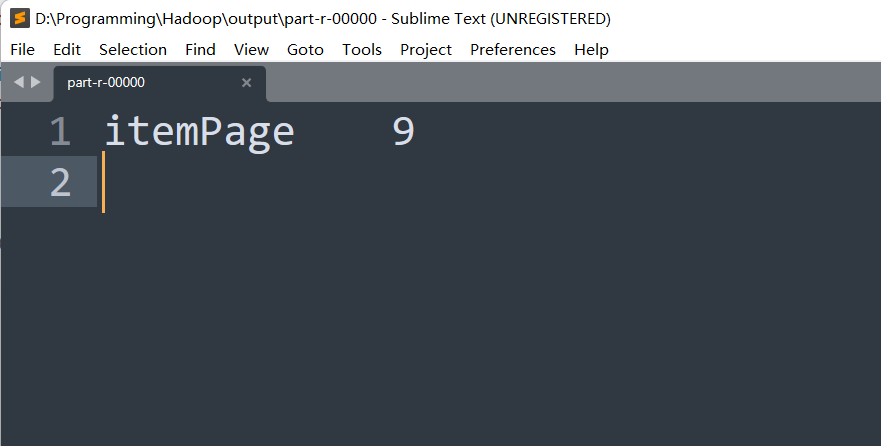Close the part-r-00000 tab

pos(247,83)
